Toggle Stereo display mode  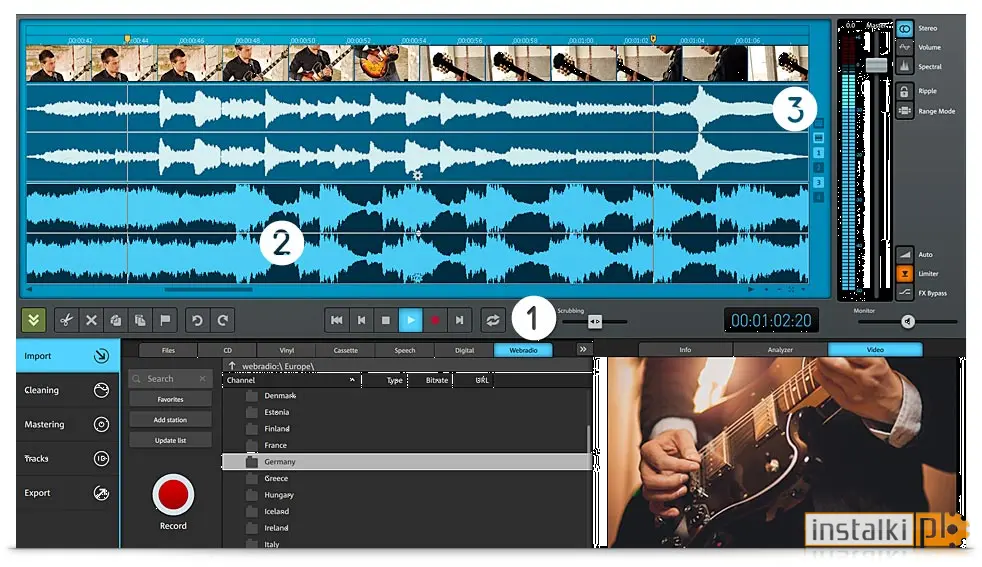pyautogui.click(x=904, y=29)
